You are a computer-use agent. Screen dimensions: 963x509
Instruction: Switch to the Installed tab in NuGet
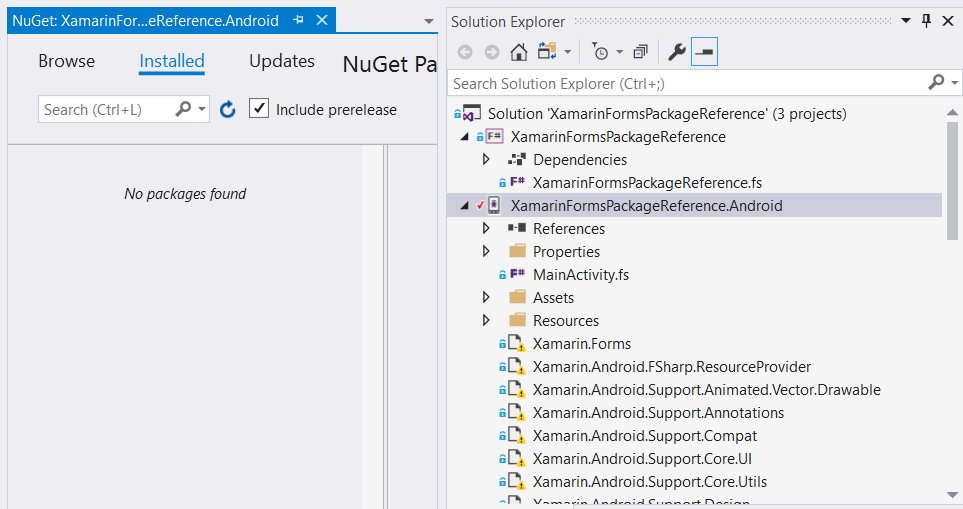[172, 61]
